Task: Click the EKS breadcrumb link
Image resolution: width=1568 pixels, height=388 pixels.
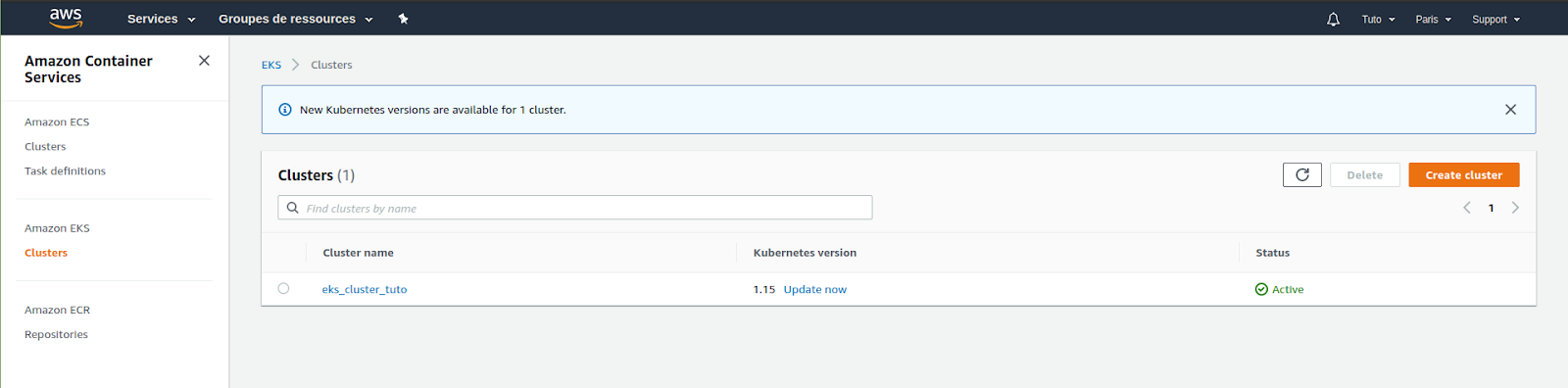Action: (x=271, y=65)
